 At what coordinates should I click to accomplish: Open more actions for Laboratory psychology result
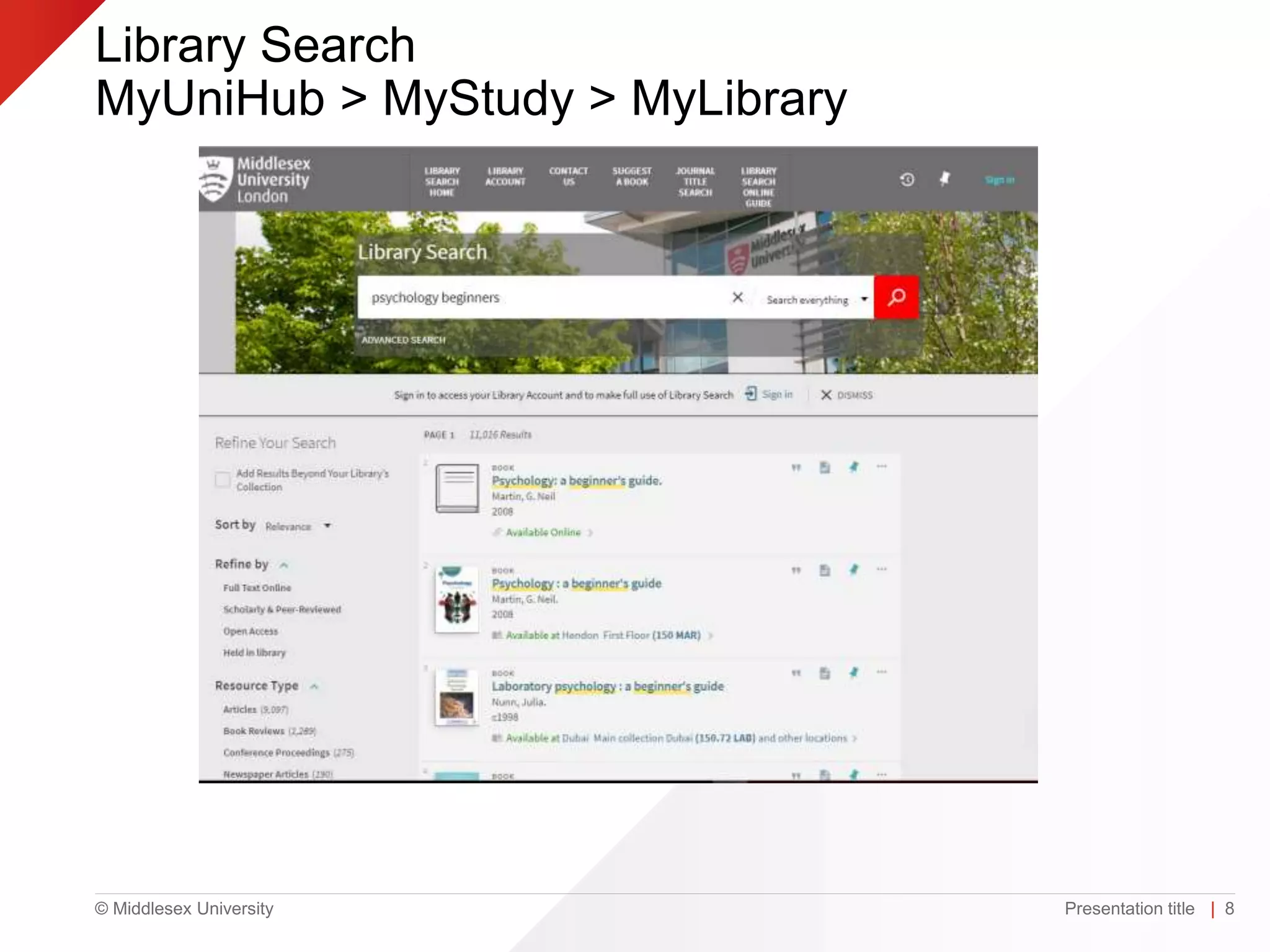pos(881,672)
